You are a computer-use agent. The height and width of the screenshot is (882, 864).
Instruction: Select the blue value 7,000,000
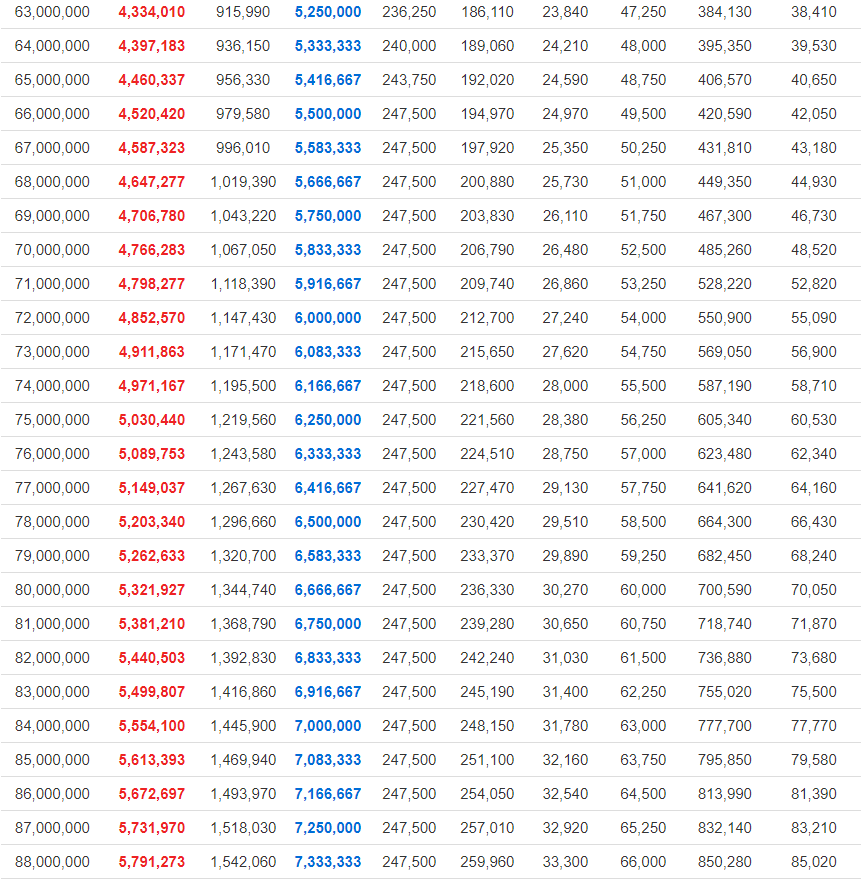coord(328,726)
